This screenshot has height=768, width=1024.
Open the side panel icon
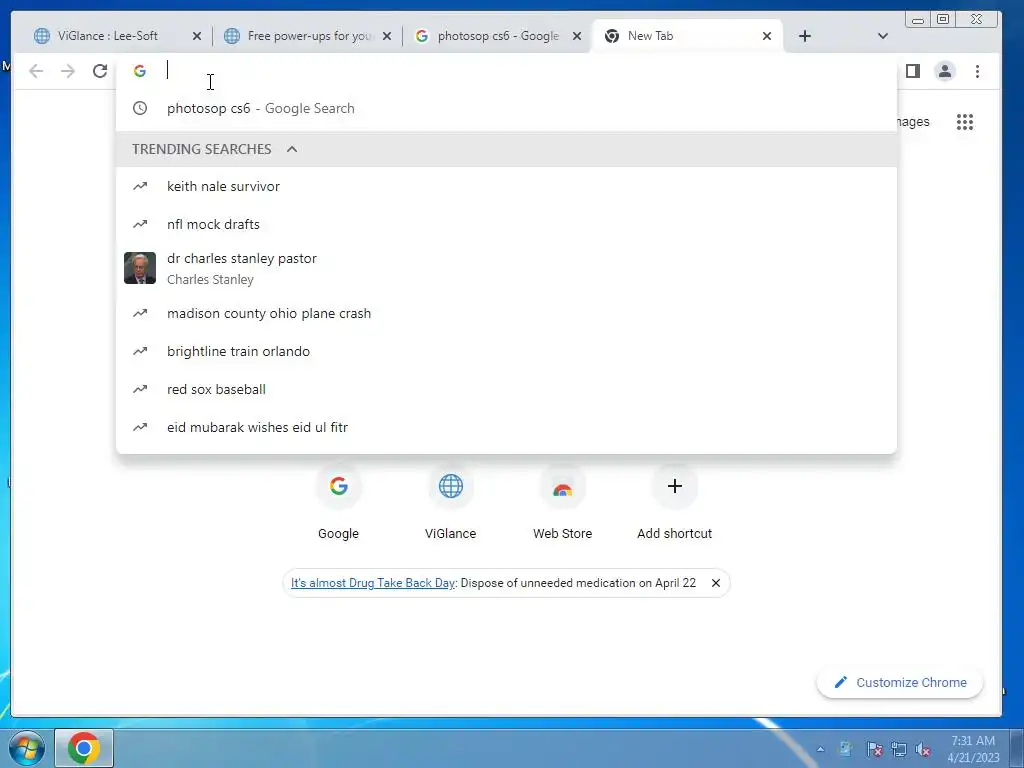click(x=913, y=71)
